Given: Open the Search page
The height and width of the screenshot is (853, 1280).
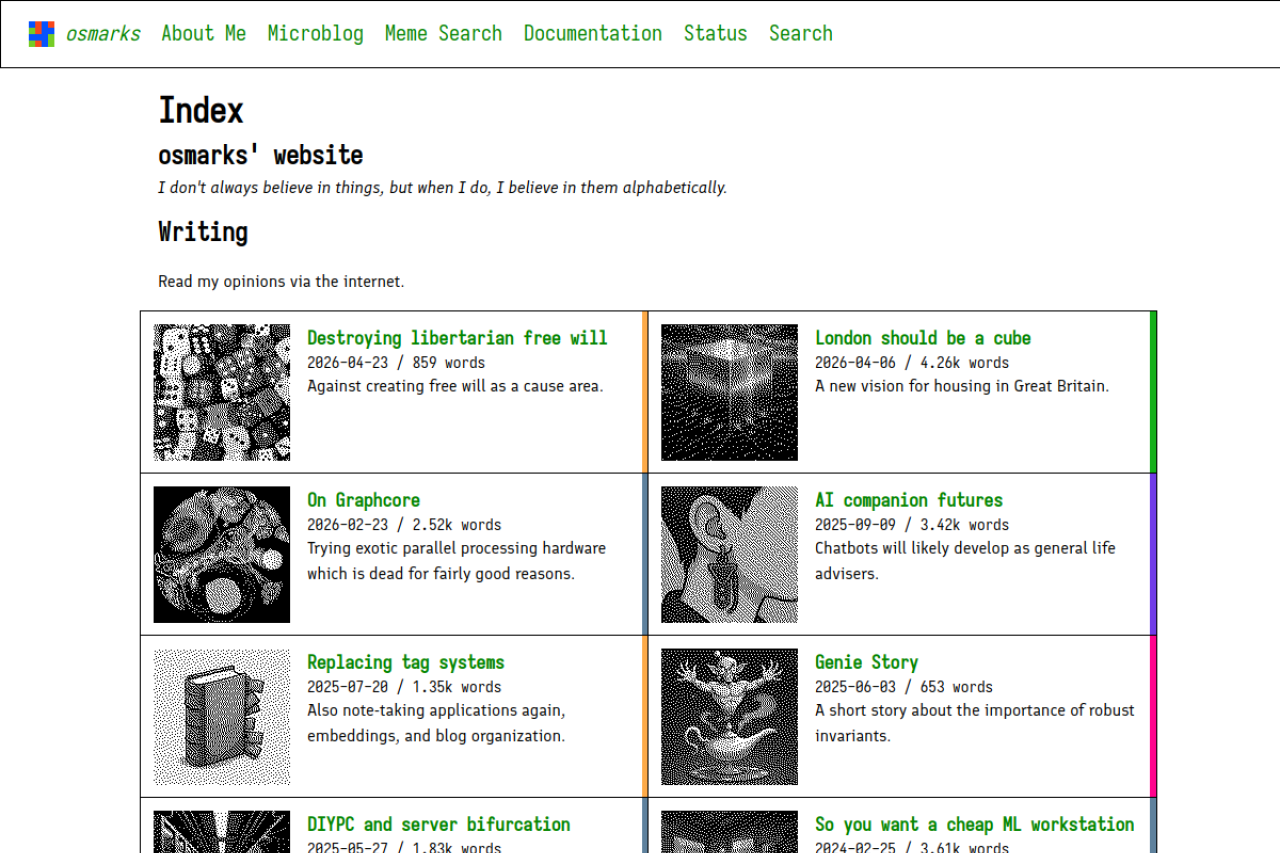Looking at the screenshot, I should [801, 34].
